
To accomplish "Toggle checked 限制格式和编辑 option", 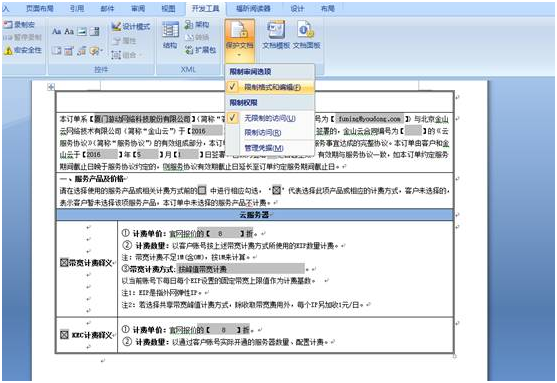I will point(270,87).
